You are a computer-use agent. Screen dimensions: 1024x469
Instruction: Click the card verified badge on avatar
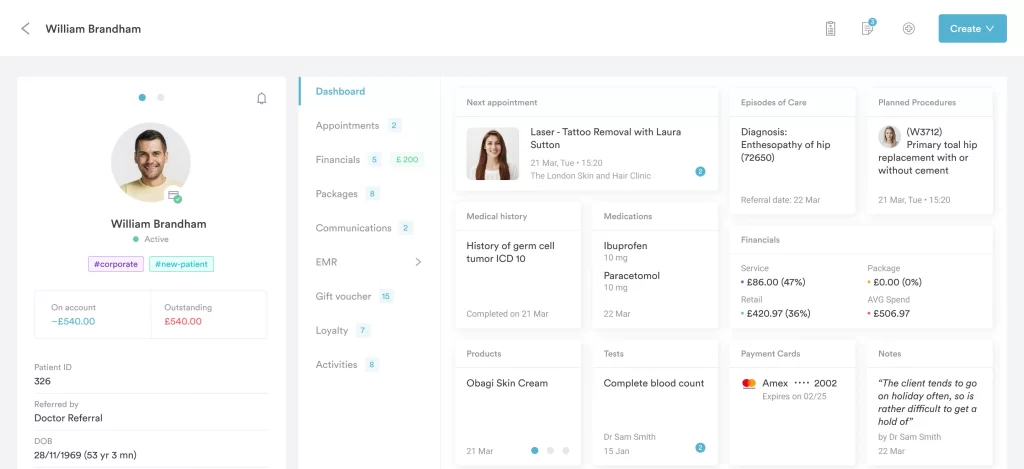pos(175,197)
